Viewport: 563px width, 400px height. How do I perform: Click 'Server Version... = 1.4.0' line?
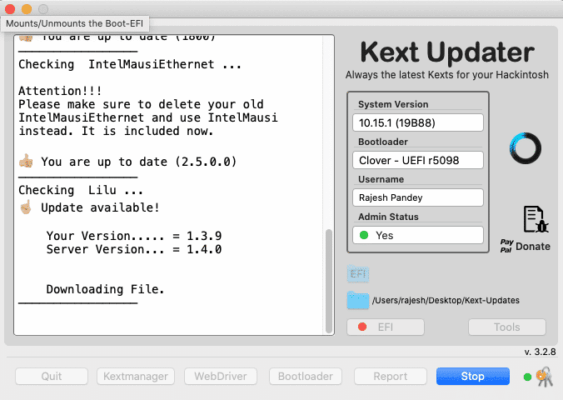pyautogui.click(x=134, y=249)
